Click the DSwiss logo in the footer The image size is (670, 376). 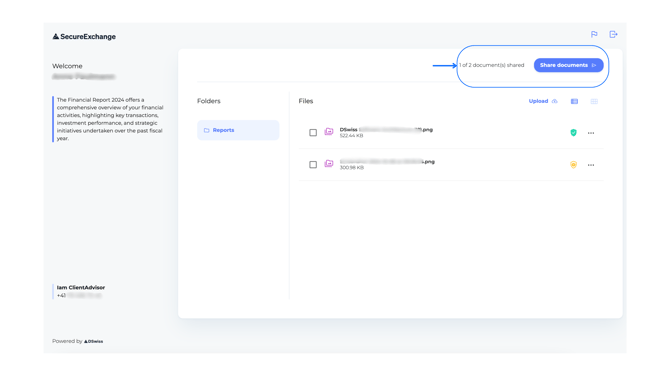(x=94, y=341)
